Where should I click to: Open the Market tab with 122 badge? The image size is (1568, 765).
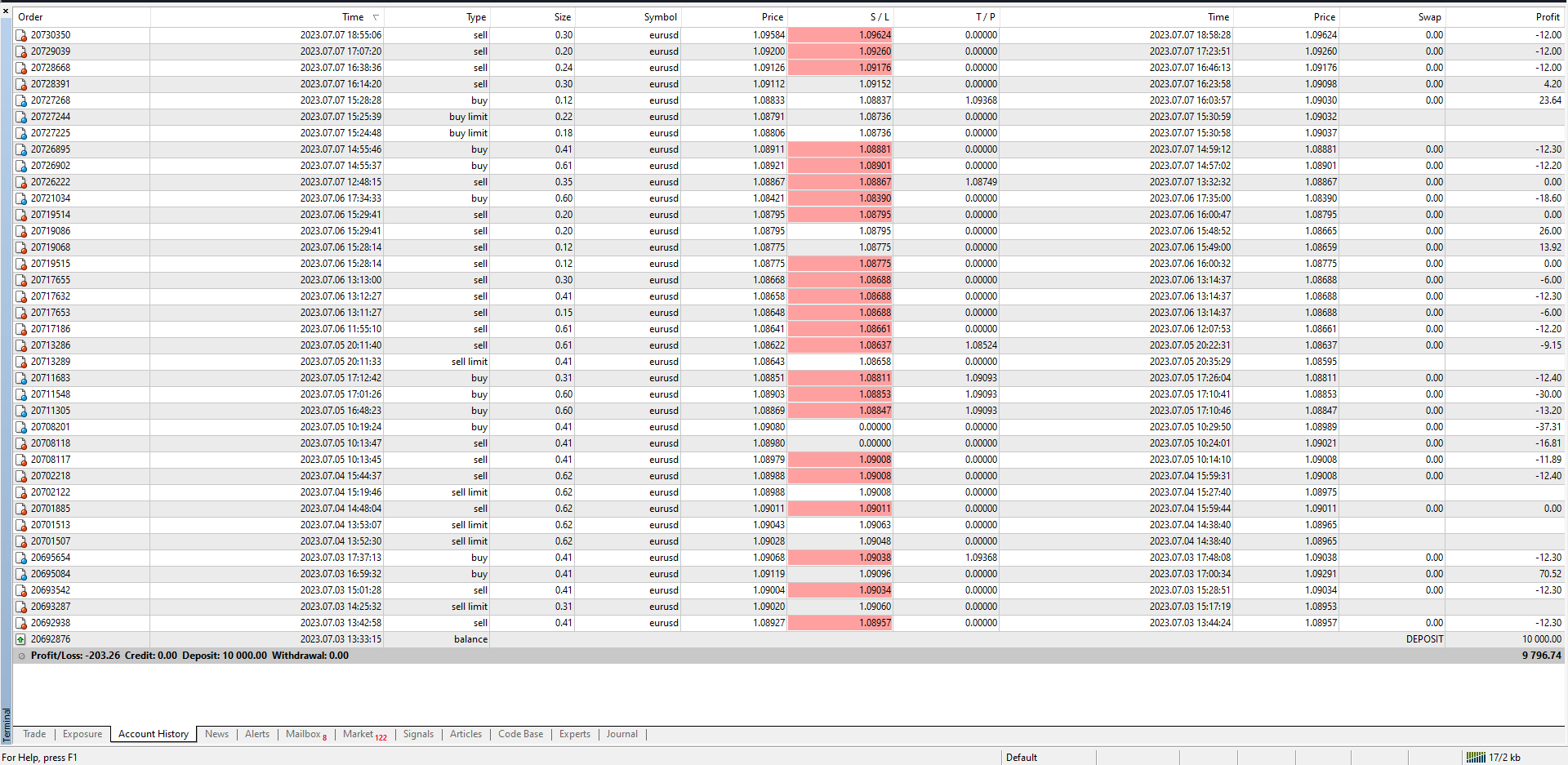click(364, 734)
